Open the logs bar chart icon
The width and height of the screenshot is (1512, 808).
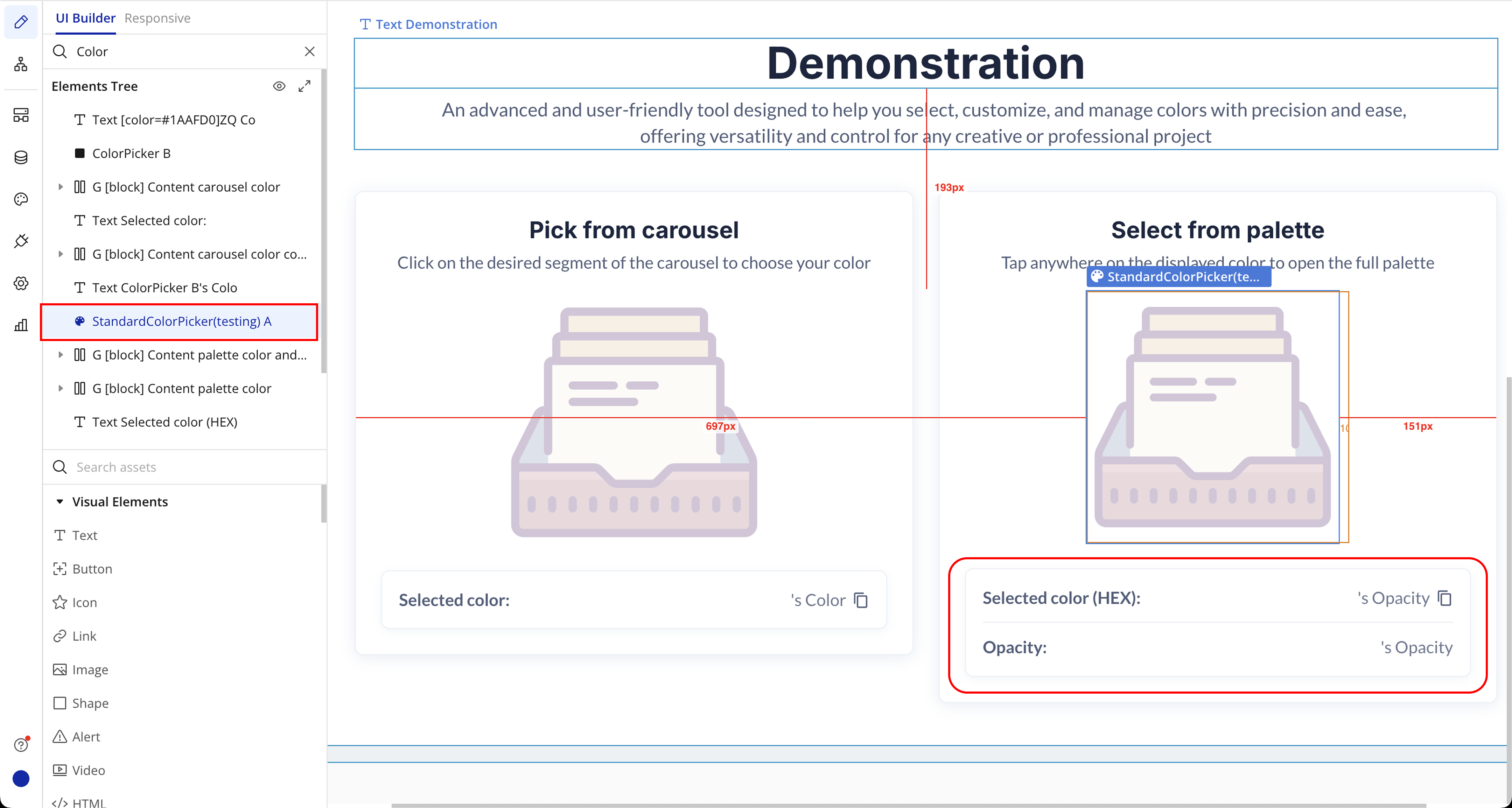coord(21,325)
